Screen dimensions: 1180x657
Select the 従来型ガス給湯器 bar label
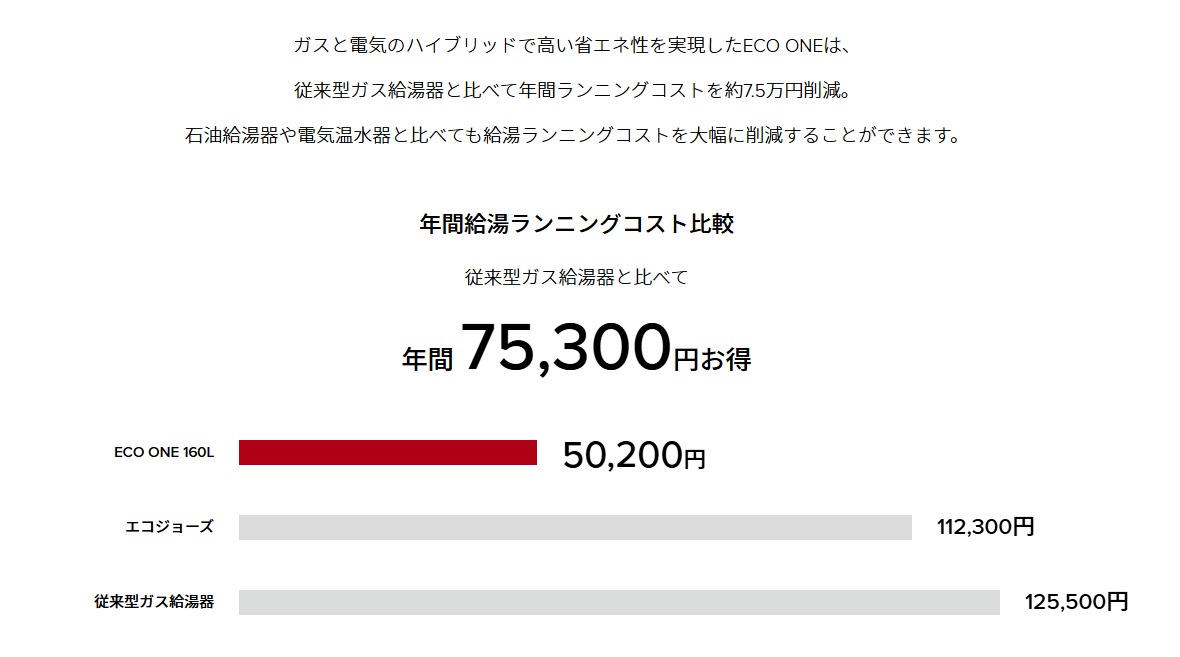[x=154, y=602]
